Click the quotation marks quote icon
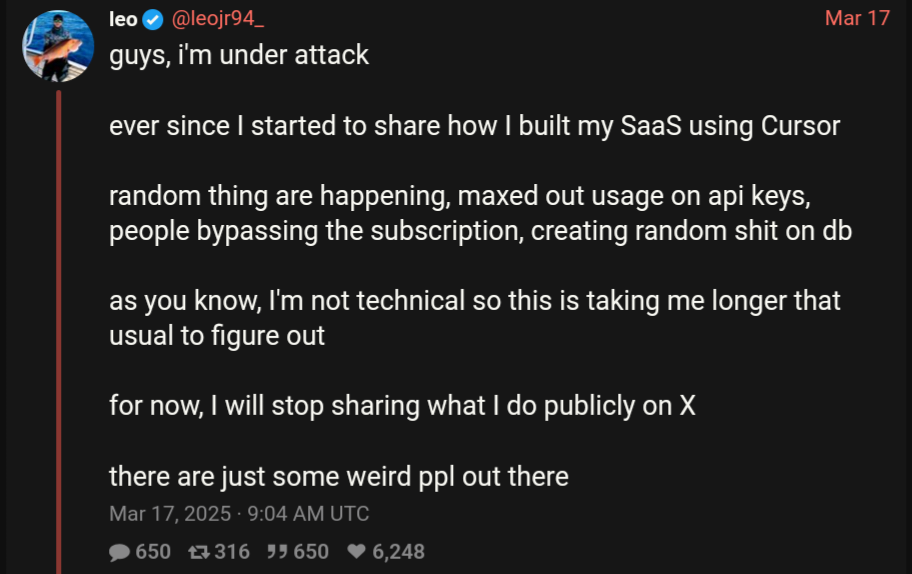Image resolution: width=912 pixels, height=574 pixels. pos(277,551)
